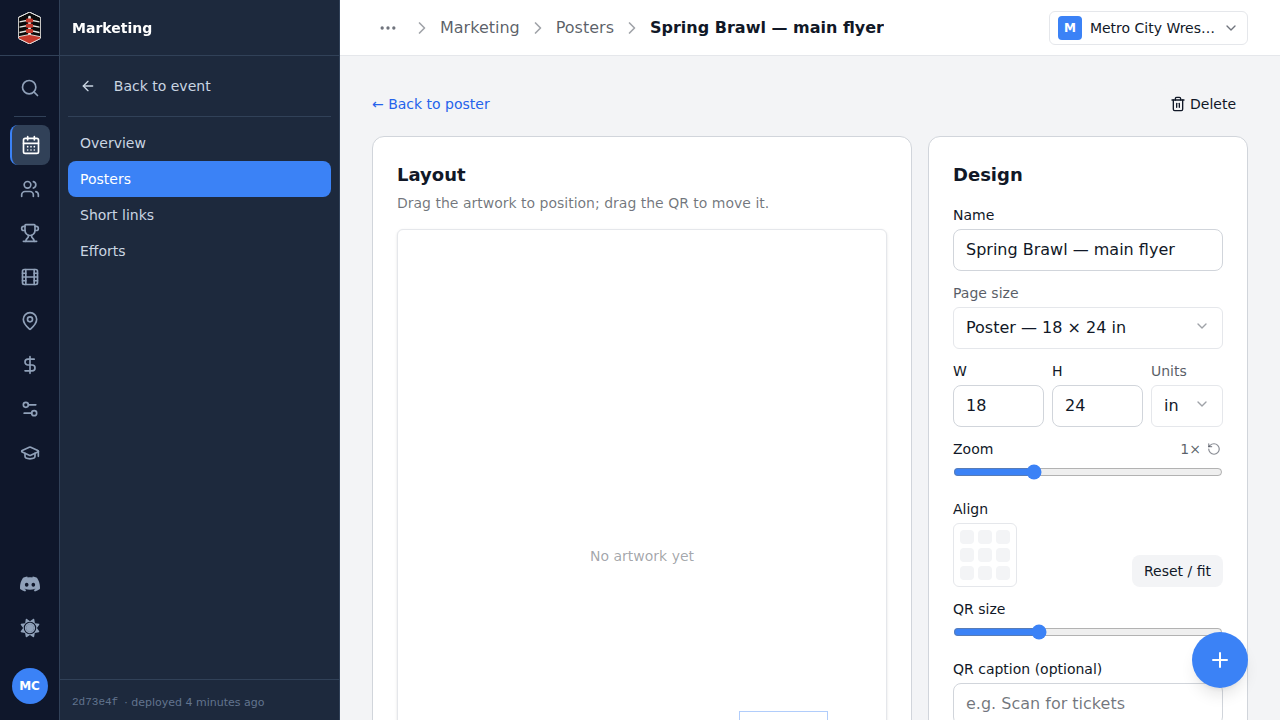Open the graduation cap icon
Screen dimensions: 1280x720
click(x=30, y=453)
